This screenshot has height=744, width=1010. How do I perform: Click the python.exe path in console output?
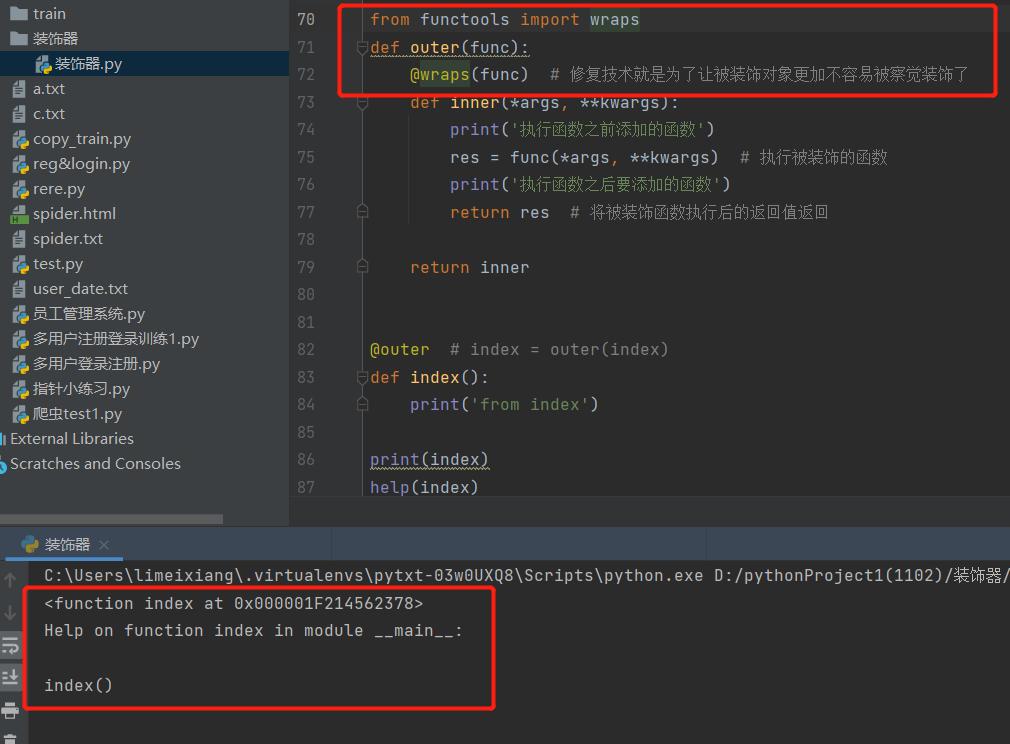pos(374,575)
